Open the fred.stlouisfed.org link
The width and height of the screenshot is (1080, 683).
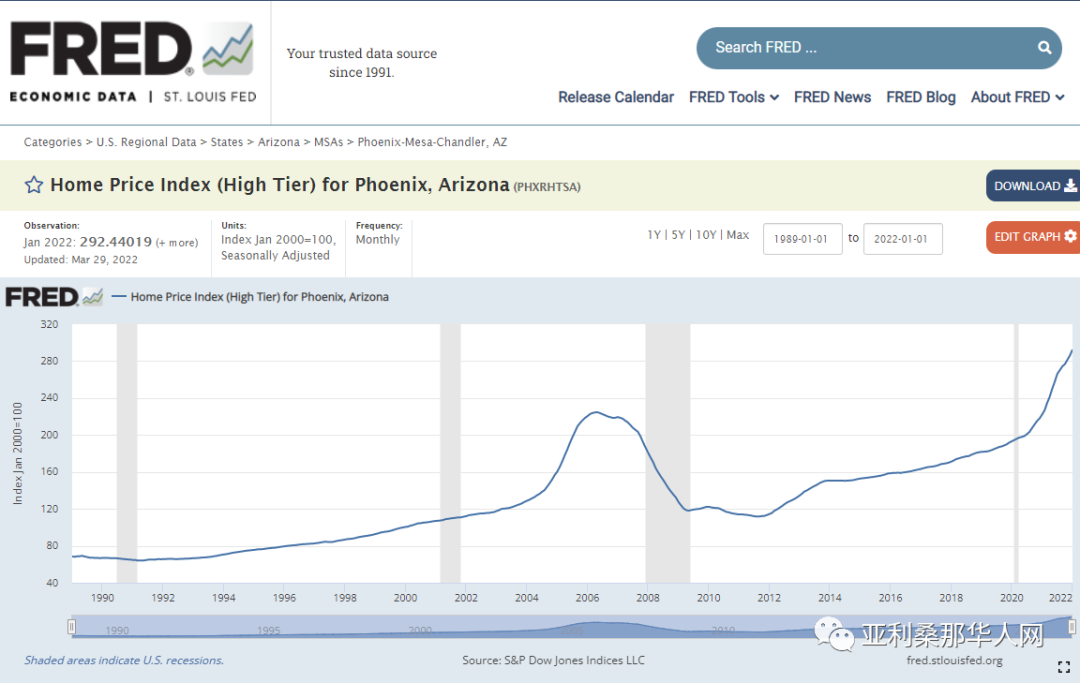954,660
